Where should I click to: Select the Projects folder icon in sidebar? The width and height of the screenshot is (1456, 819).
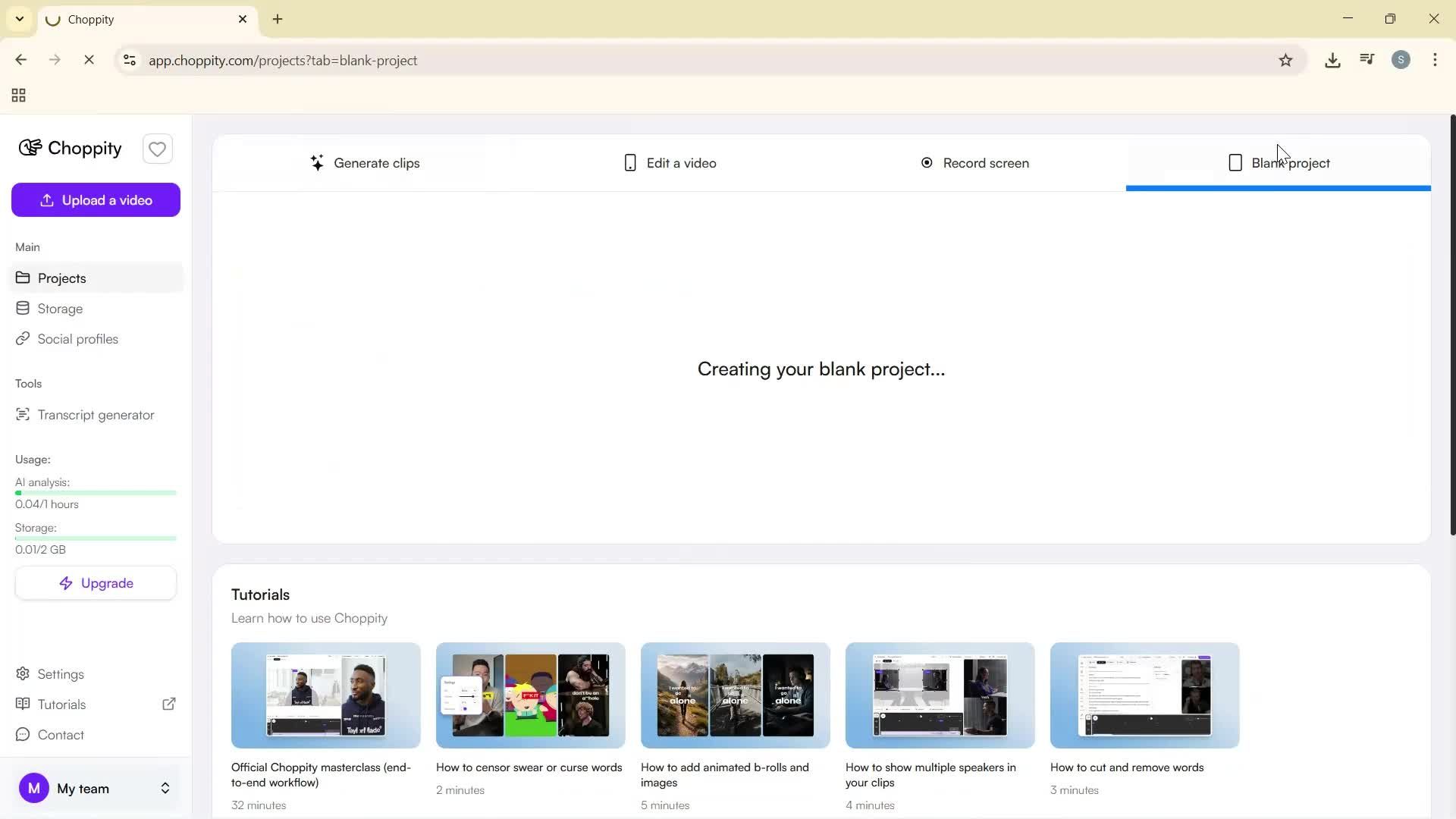pyautogui.click(x=24, y=278)
